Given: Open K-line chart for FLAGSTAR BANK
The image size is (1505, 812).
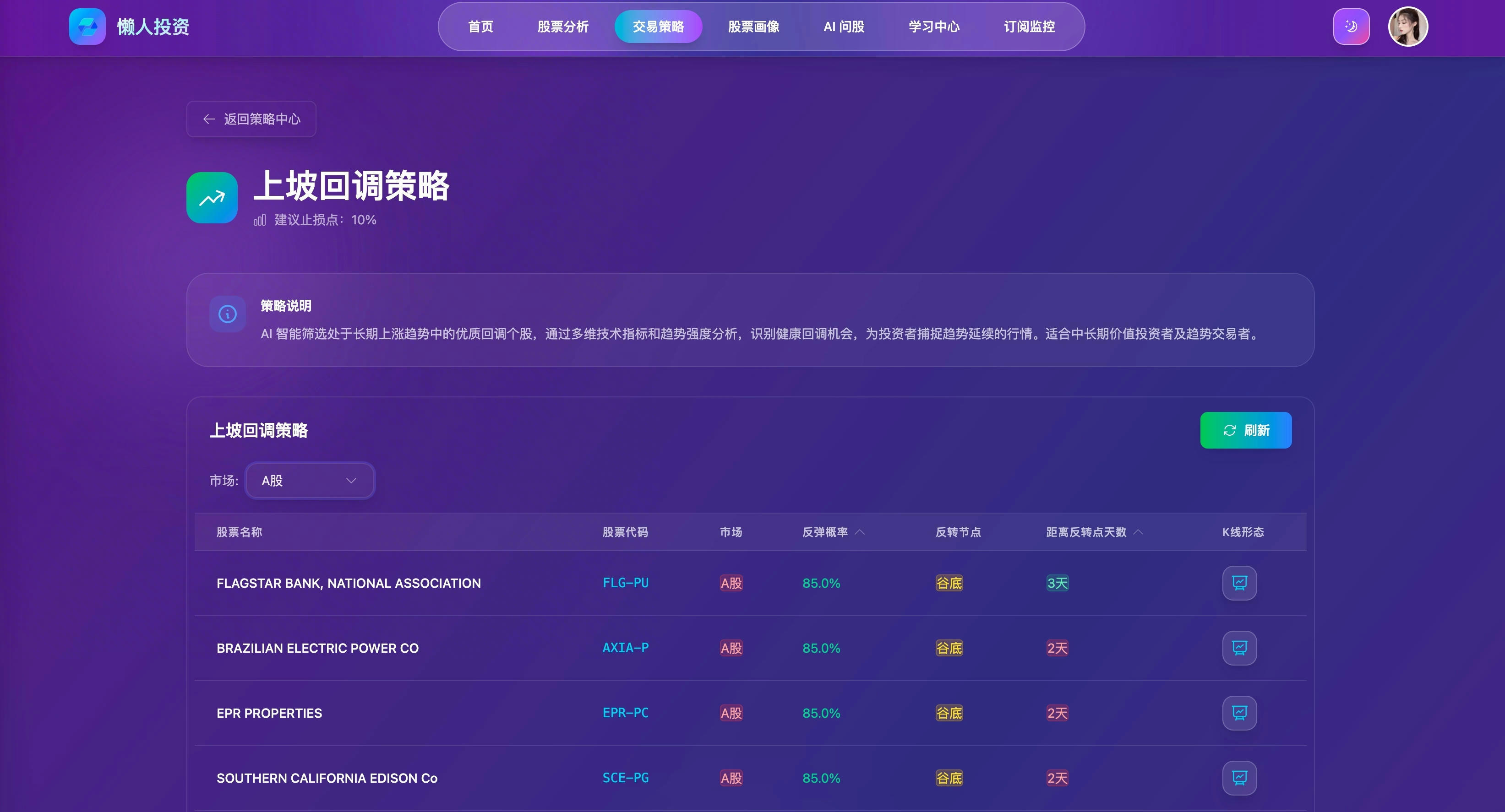Looking at the screenshot, I should tap(1239, 583).
